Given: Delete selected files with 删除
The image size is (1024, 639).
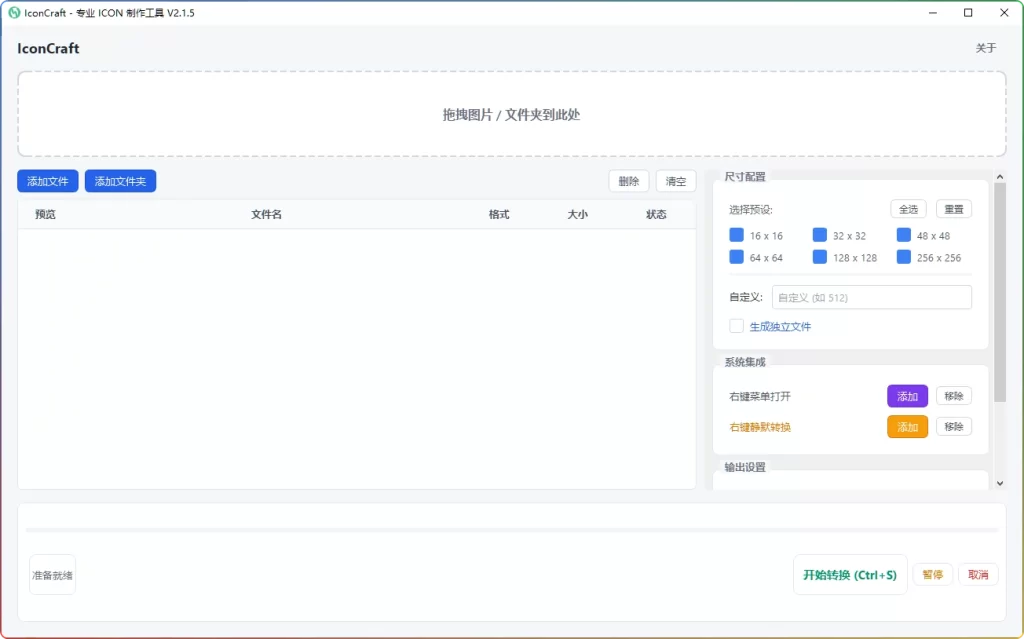Looking at the screenshot, I should tap(628, 181).
